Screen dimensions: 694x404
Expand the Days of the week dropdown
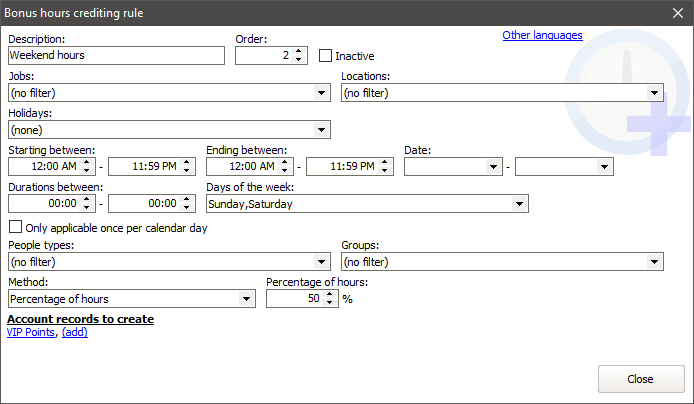518,204
